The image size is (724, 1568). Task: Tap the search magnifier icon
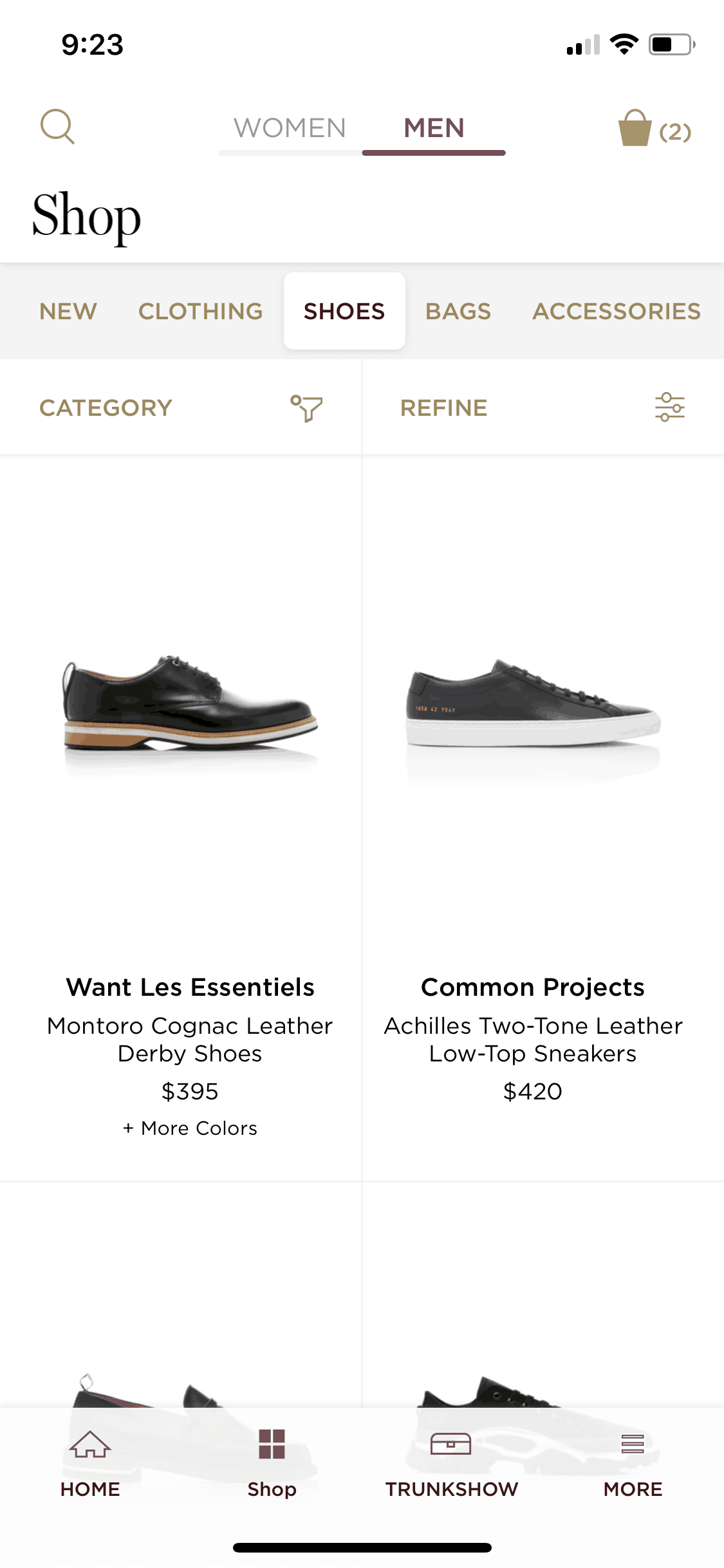[57, 127]
